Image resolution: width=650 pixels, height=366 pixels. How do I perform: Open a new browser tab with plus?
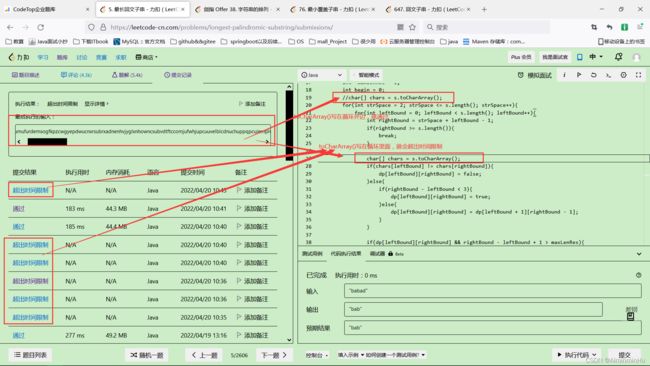click(484, 9)
